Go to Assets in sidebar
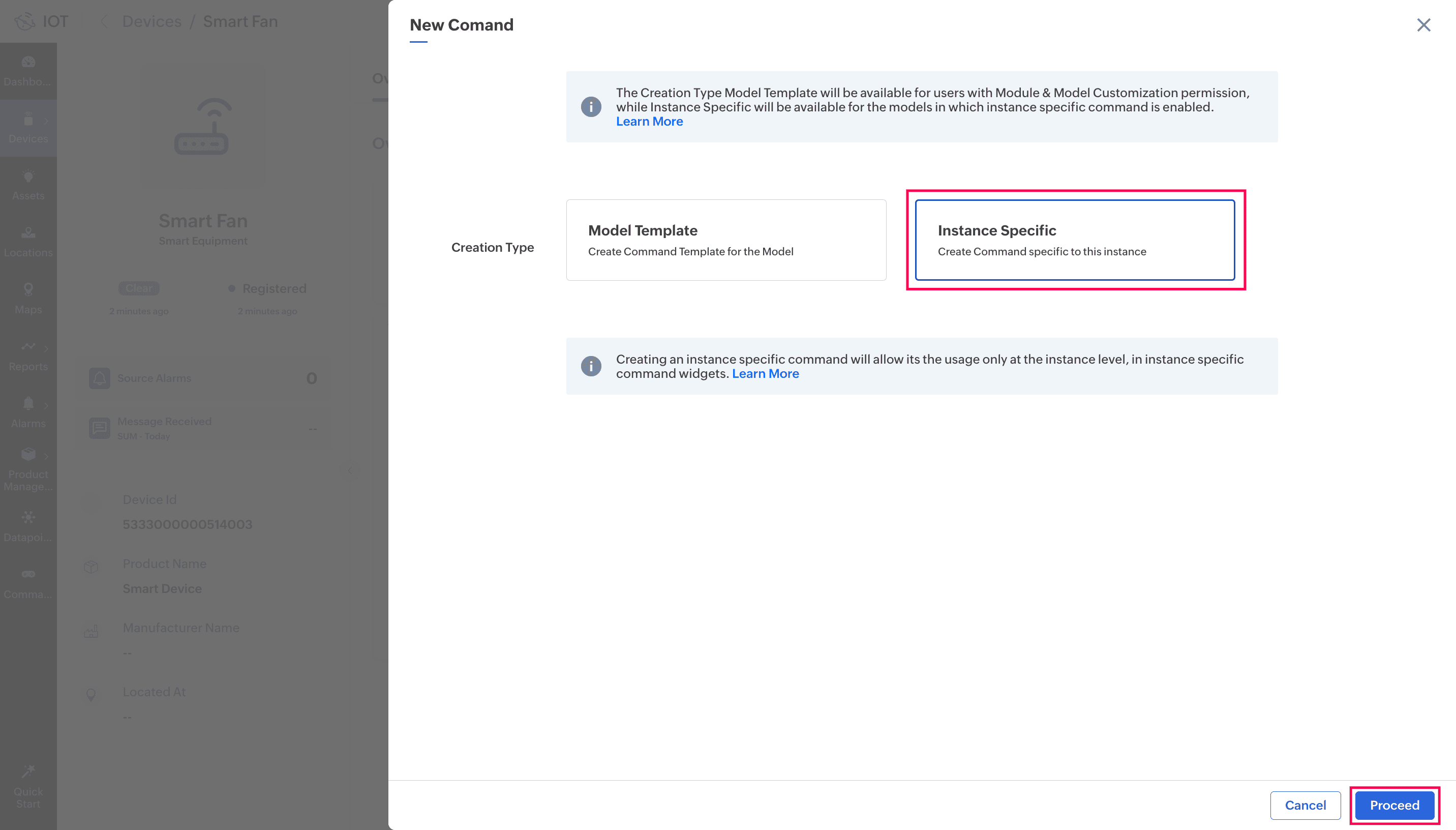This screenshot has height=830, width=1456. [28, 185]
